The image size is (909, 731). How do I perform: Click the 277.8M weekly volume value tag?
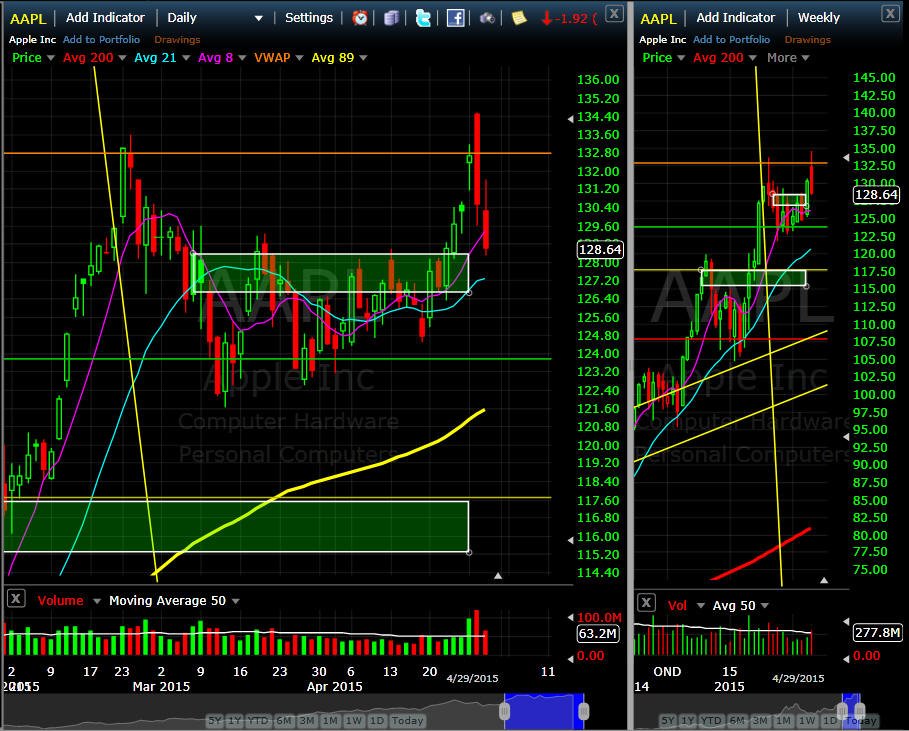click(x=877, y=632)
